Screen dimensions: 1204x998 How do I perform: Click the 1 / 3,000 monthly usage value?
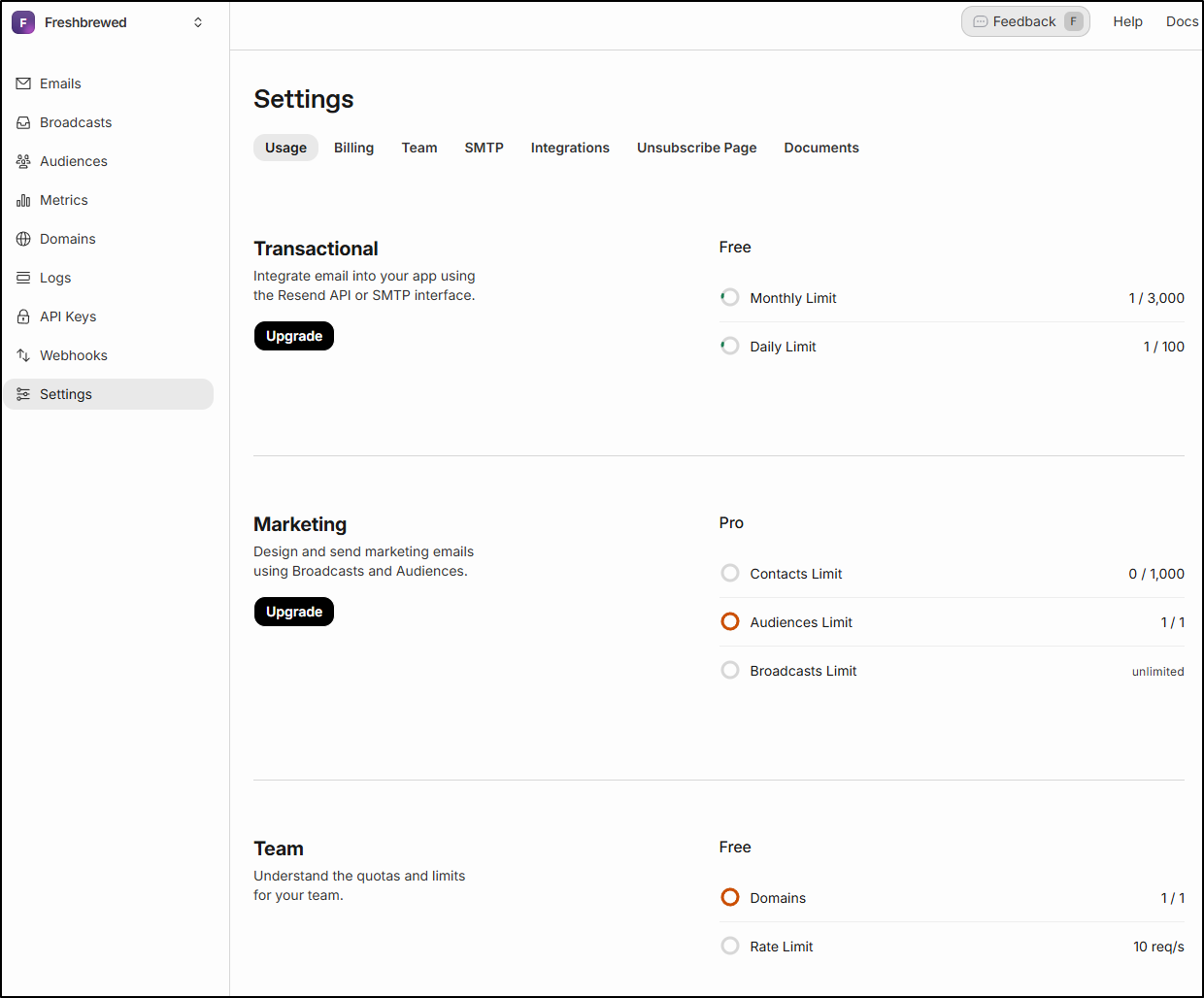click(x=1156, y=298)
